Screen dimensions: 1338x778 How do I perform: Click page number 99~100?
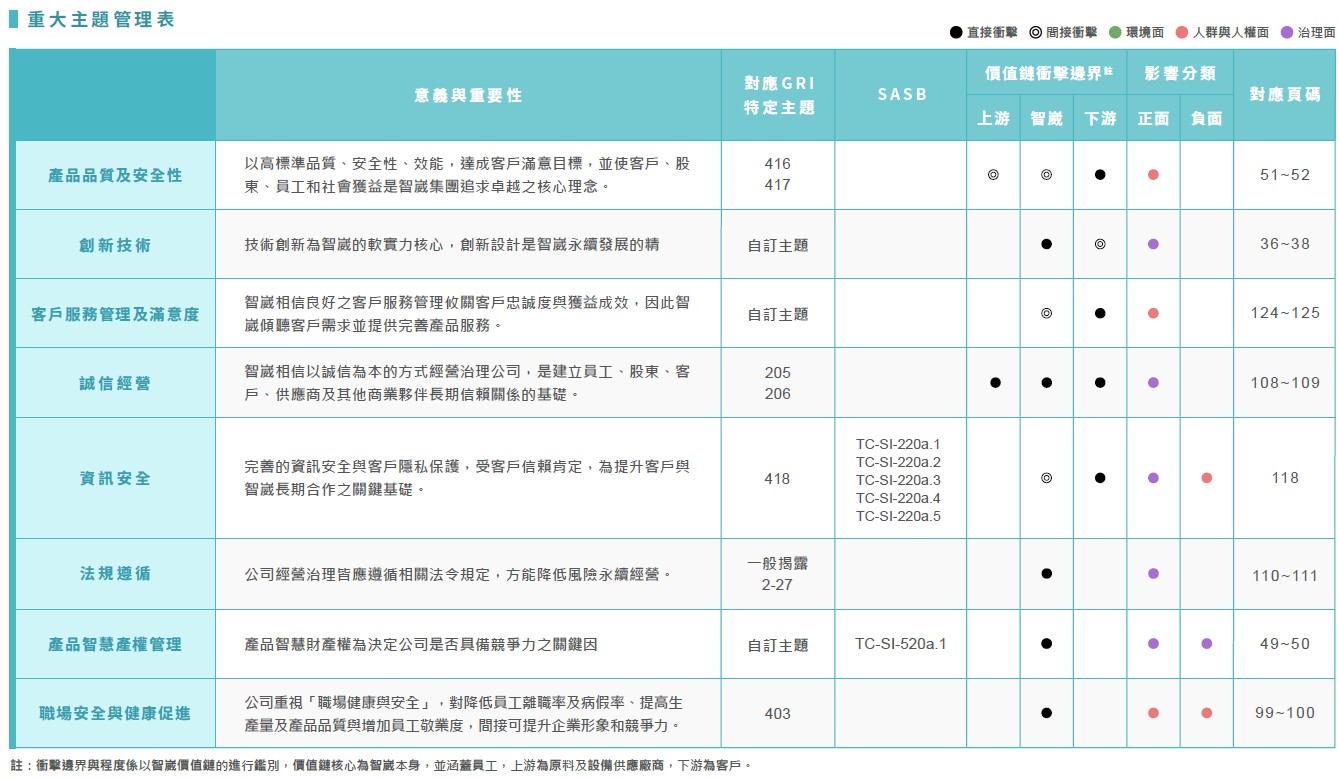point(1285,713)
